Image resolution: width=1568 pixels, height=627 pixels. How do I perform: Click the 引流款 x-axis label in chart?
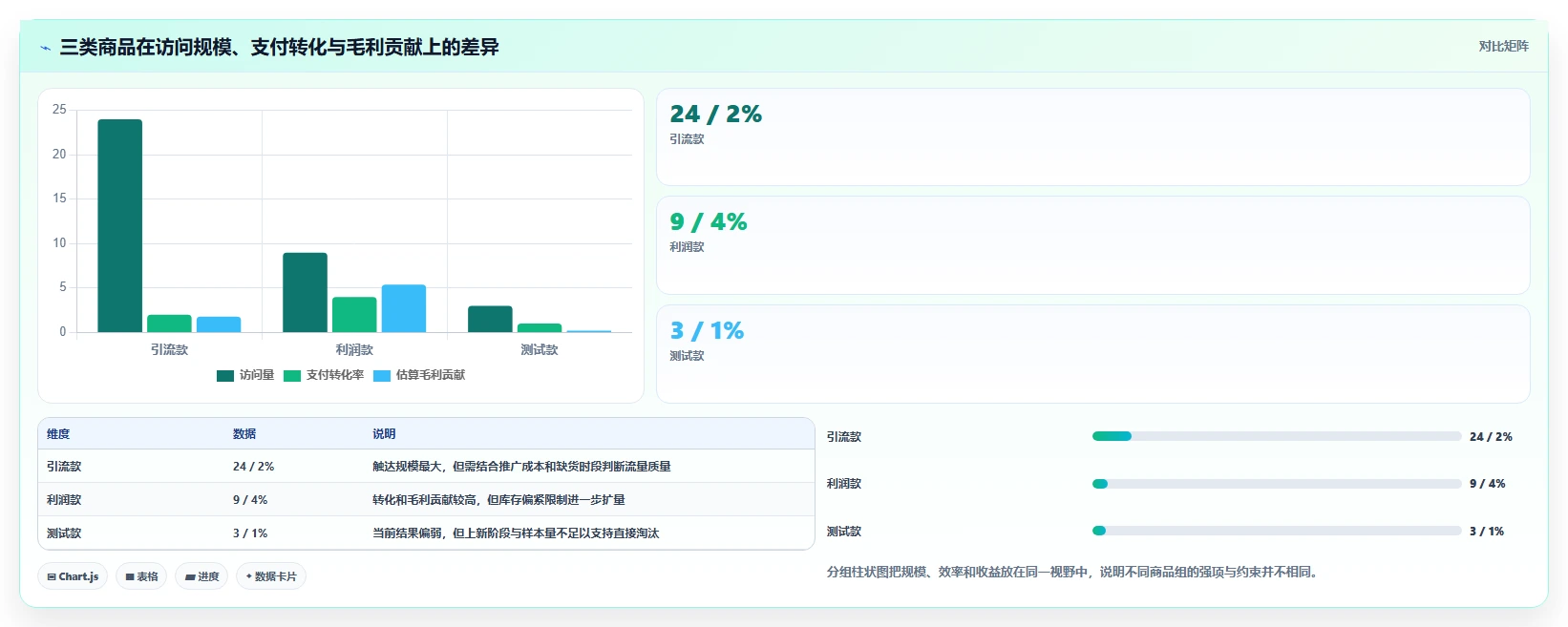169,350
